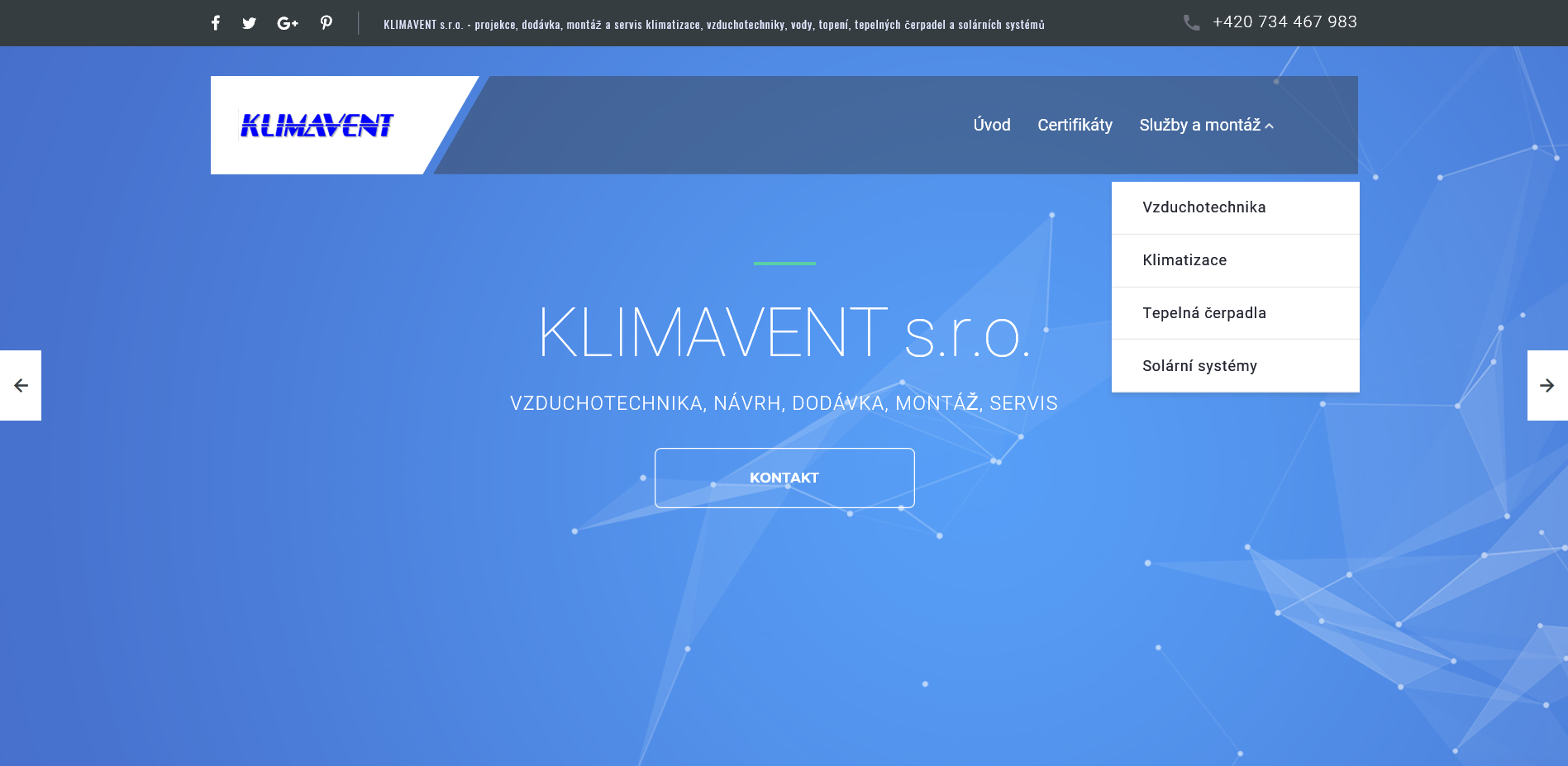This screenshot has height=766, width=1568.
Task: Open the Pinterest social link icon
Action: tap(326, 23)
